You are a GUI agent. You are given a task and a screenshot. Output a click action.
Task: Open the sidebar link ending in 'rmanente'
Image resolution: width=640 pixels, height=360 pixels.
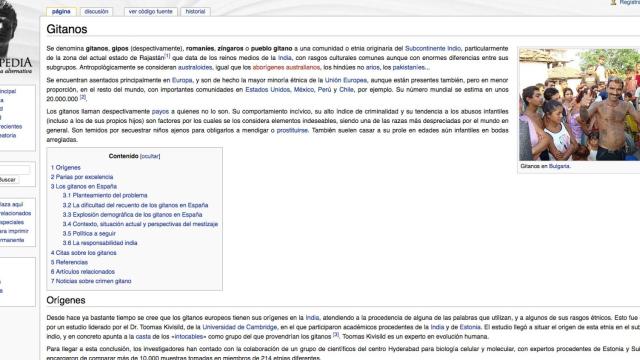coord(12,240)
